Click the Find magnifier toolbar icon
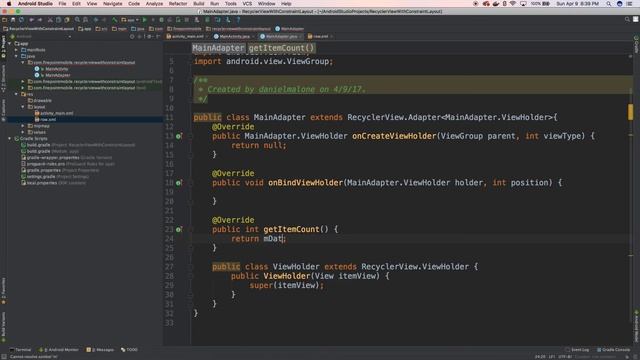 click(x=77, y=20)
